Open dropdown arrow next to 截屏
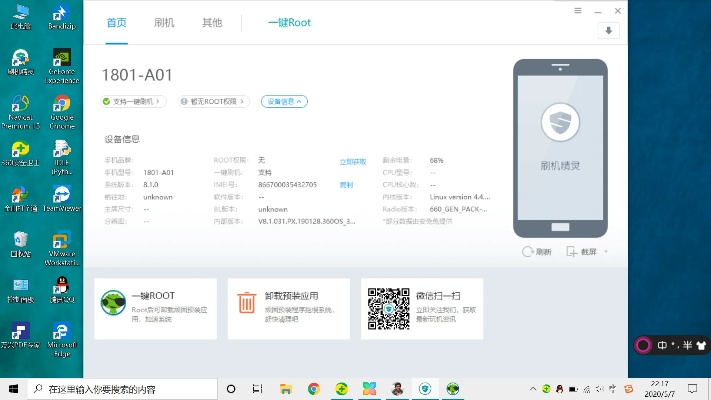Viewport: 711px width, 400px height. 605,252
